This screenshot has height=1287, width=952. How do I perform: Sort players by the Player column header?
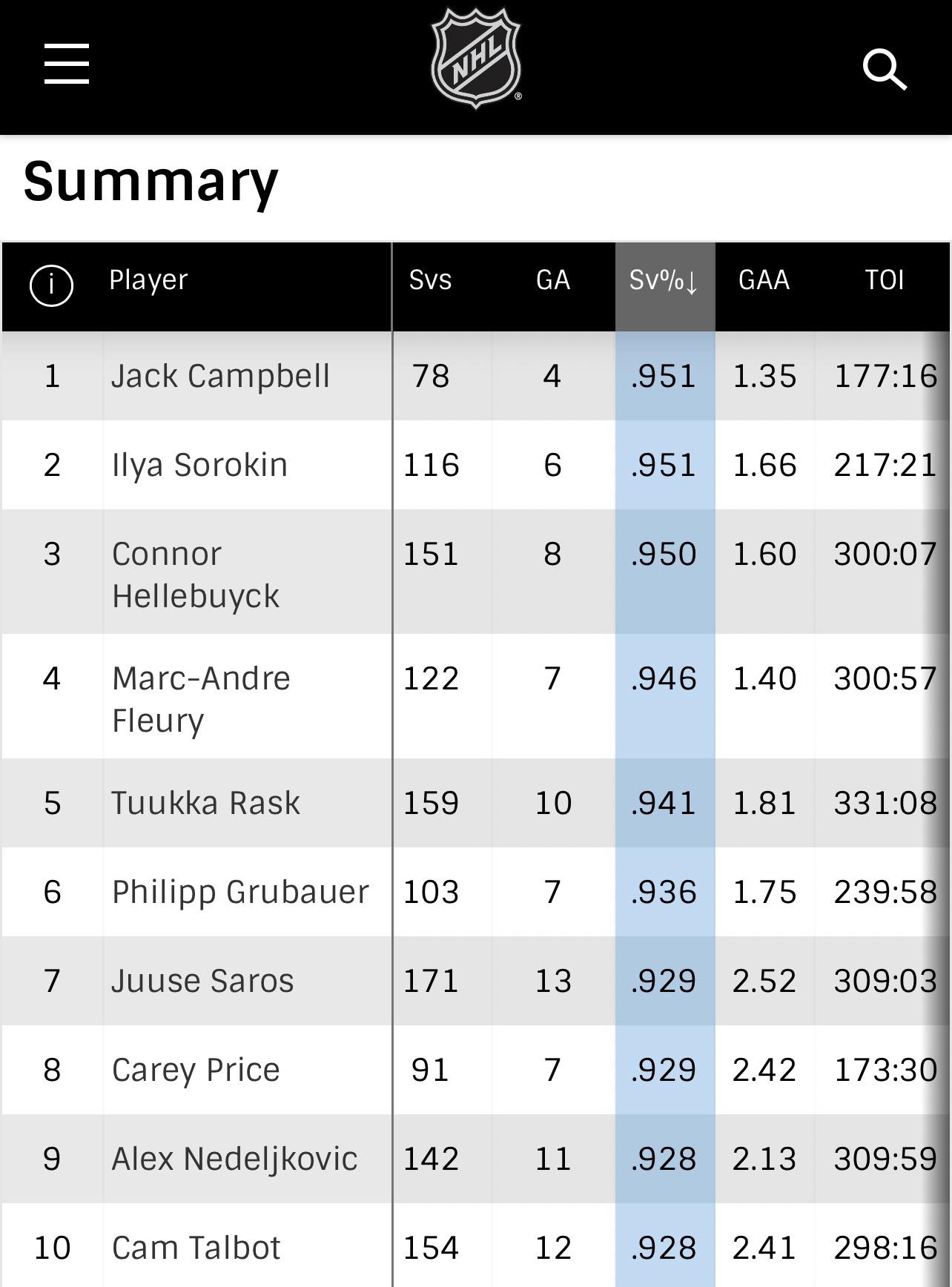click(146, 280)
